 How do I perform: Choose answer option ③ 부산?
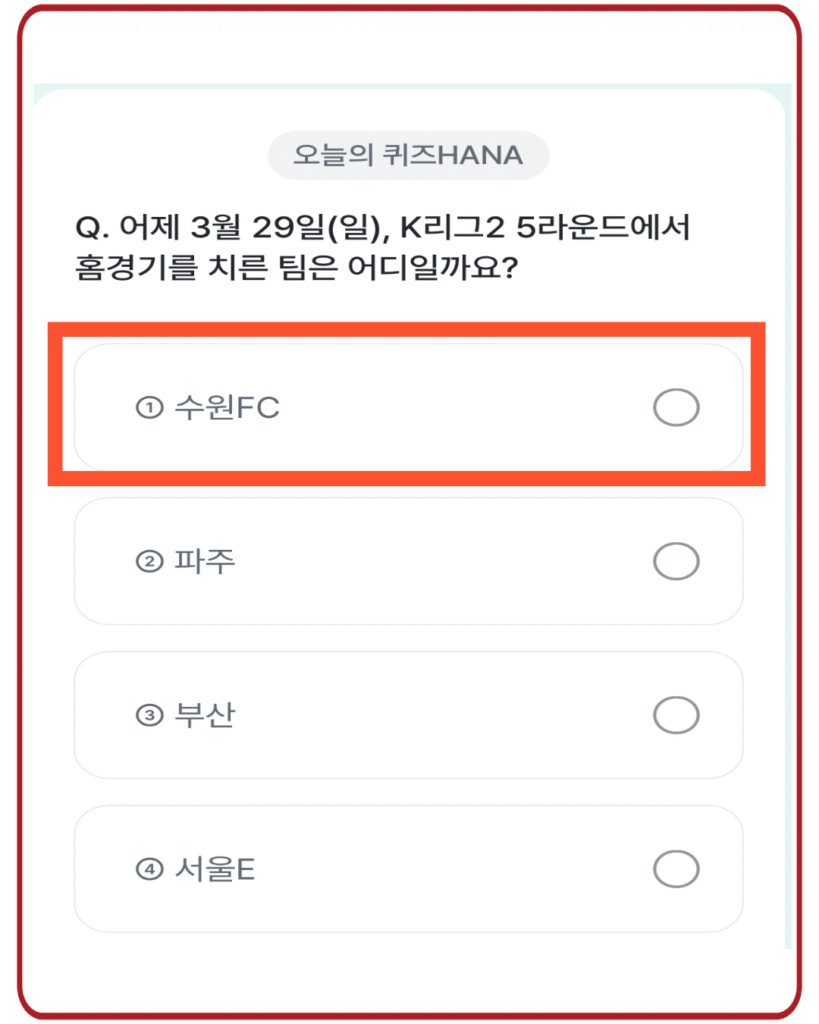pyautogui.click(x=408, y=714)
